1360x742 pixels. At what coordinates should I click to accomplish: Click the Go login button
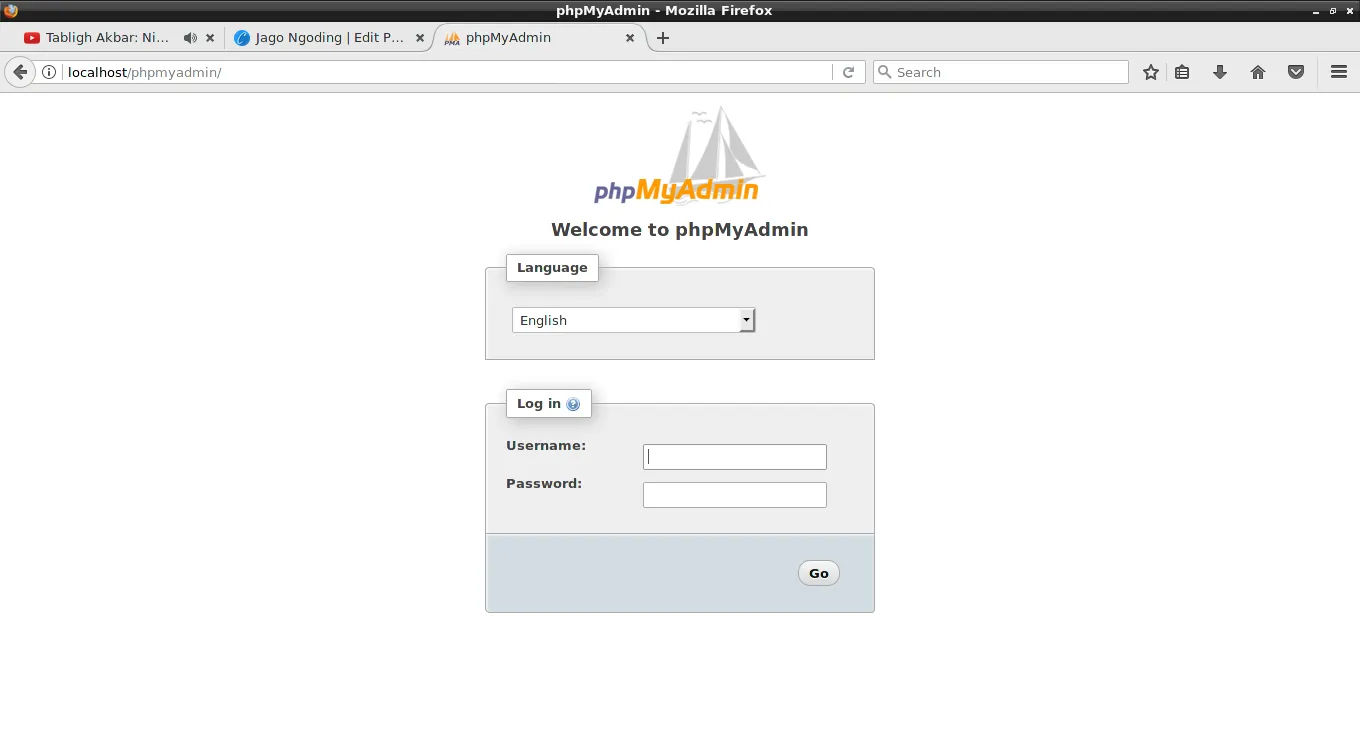pyautogui.click(x=819, y=573)
